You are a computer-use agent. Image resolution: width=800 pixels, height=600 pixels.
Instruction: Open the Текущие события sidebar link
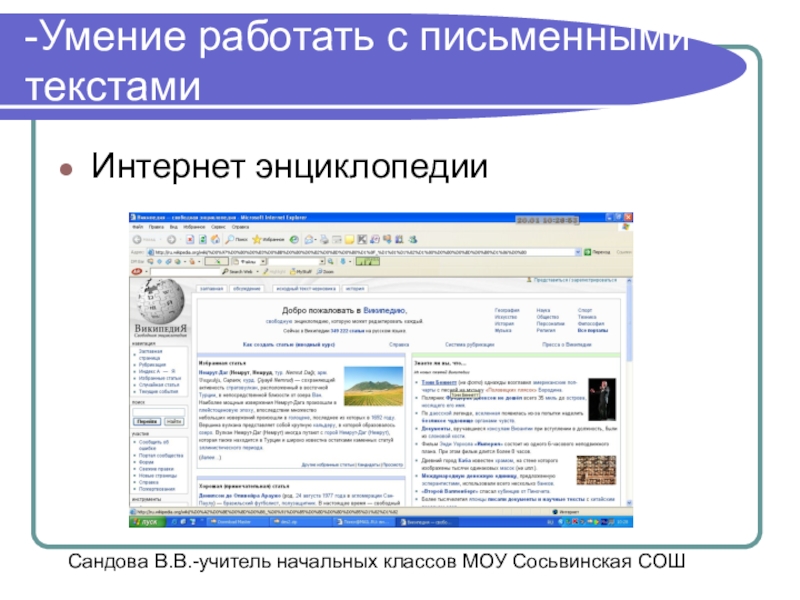coord(159,391)
